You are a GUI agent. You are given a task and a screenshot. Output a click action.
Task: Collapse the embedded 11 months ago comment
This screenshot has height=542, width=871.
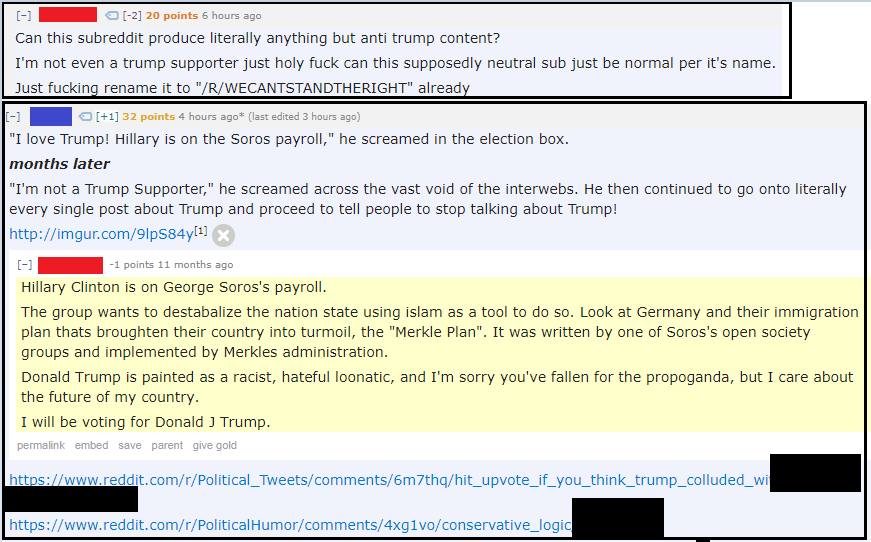[24, 265]
